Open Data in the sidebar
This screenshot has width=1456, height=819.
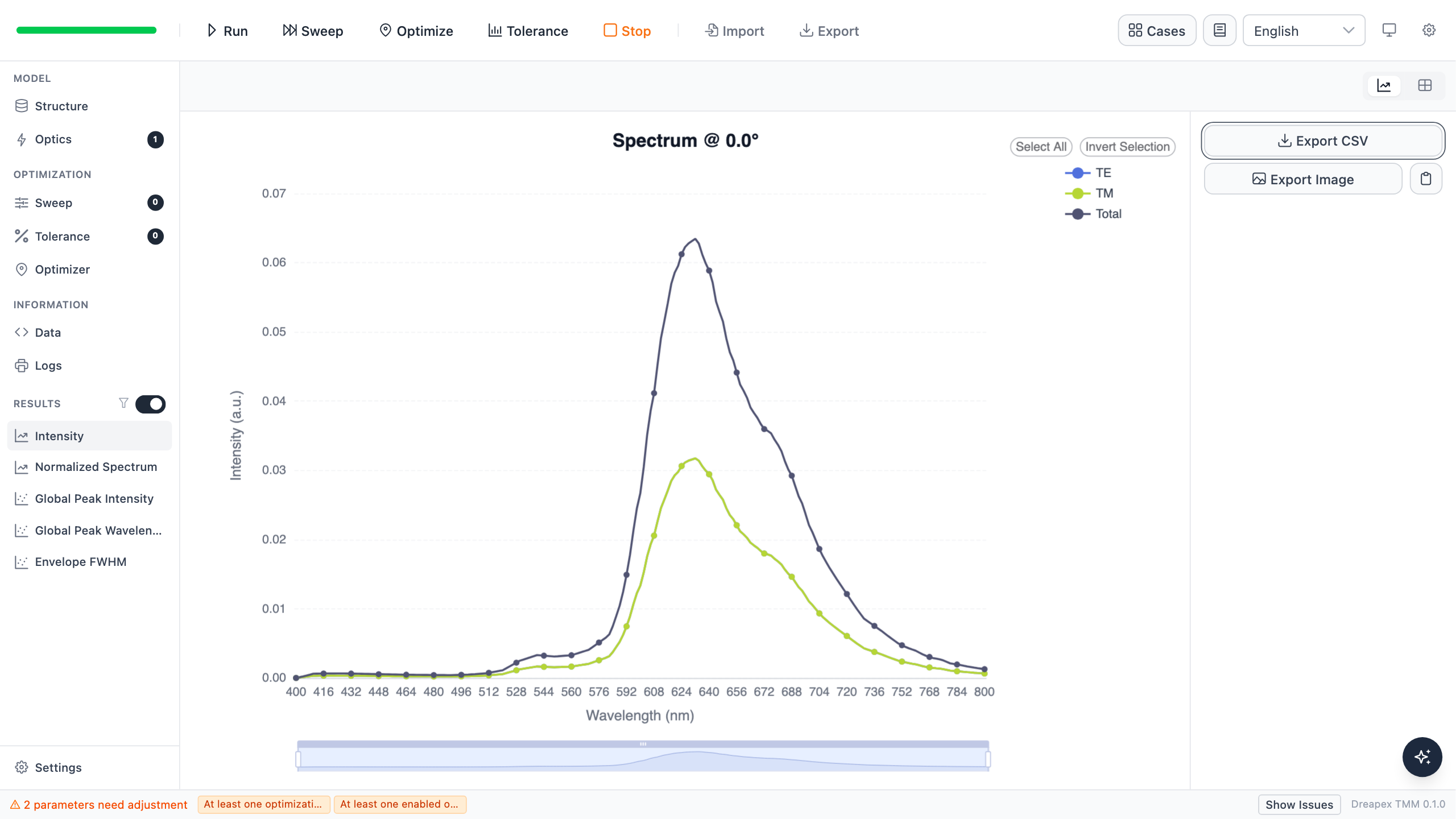pyautogui.click(x=89, y=333)
